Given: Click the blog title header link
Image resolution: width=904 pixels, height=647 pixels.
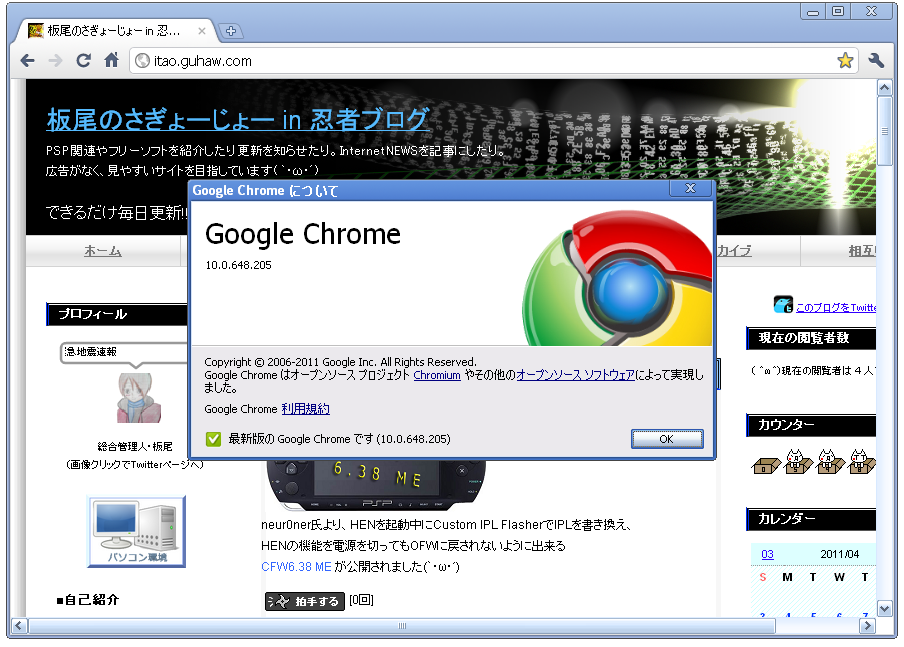Looking at the screenshot, I should 238,119.
